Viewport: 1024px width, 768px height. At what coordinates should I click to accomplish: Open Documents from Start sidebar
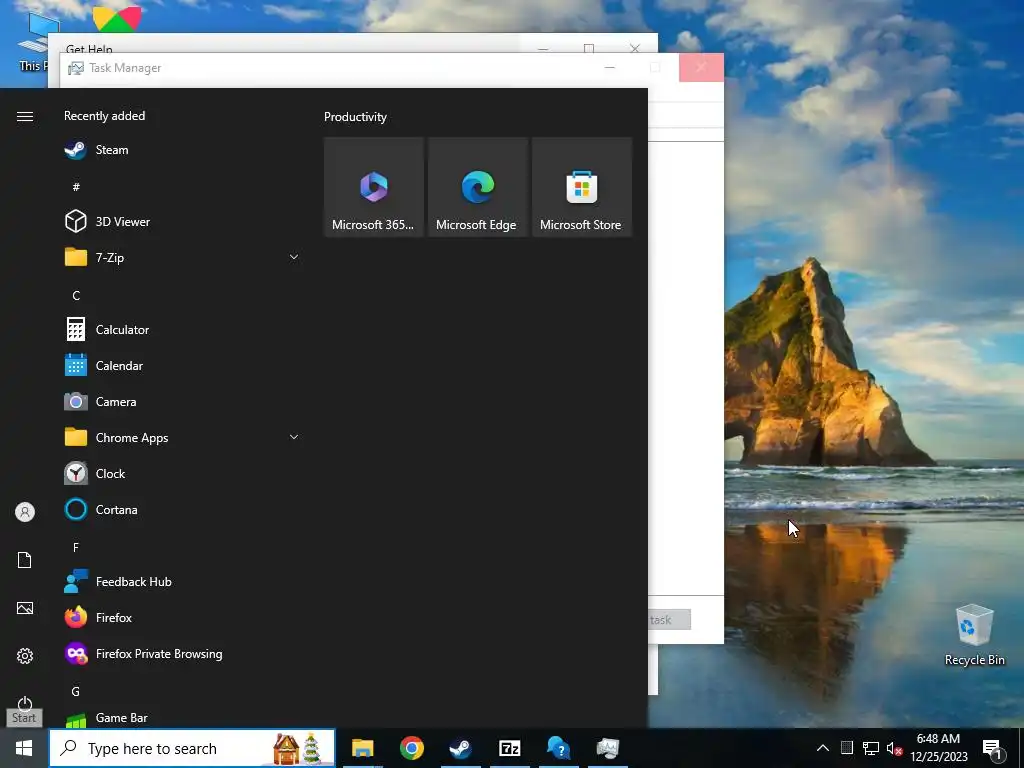(x=25, y=560)
